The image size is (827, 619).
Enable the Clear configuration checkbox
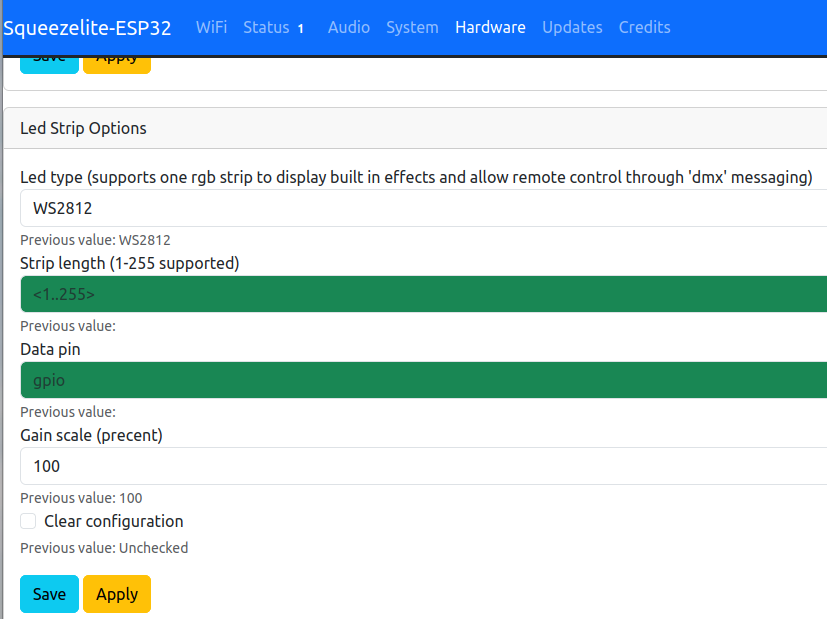(29, 521)
